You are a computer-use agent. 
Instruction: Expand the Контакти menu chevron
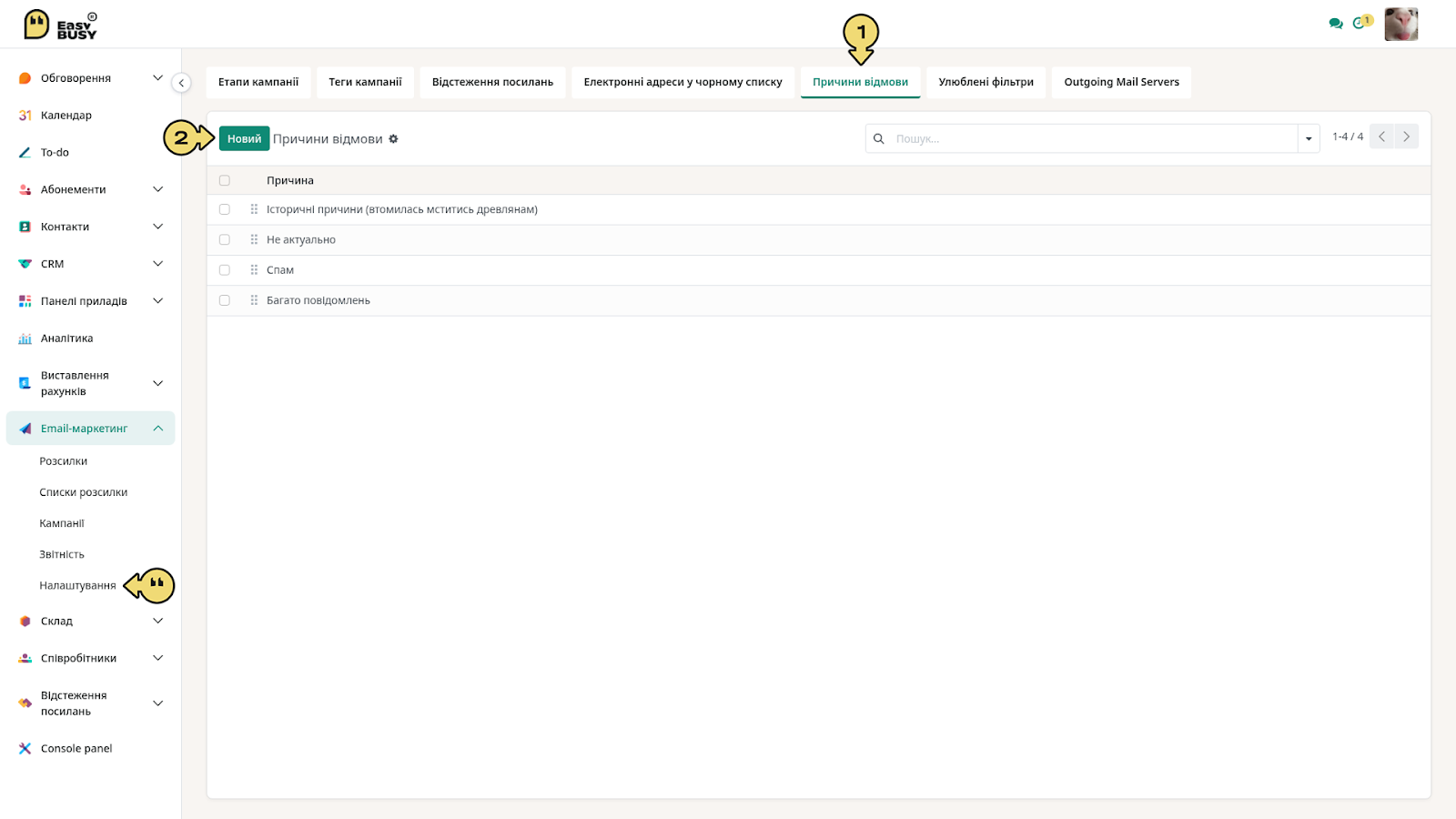157,227
